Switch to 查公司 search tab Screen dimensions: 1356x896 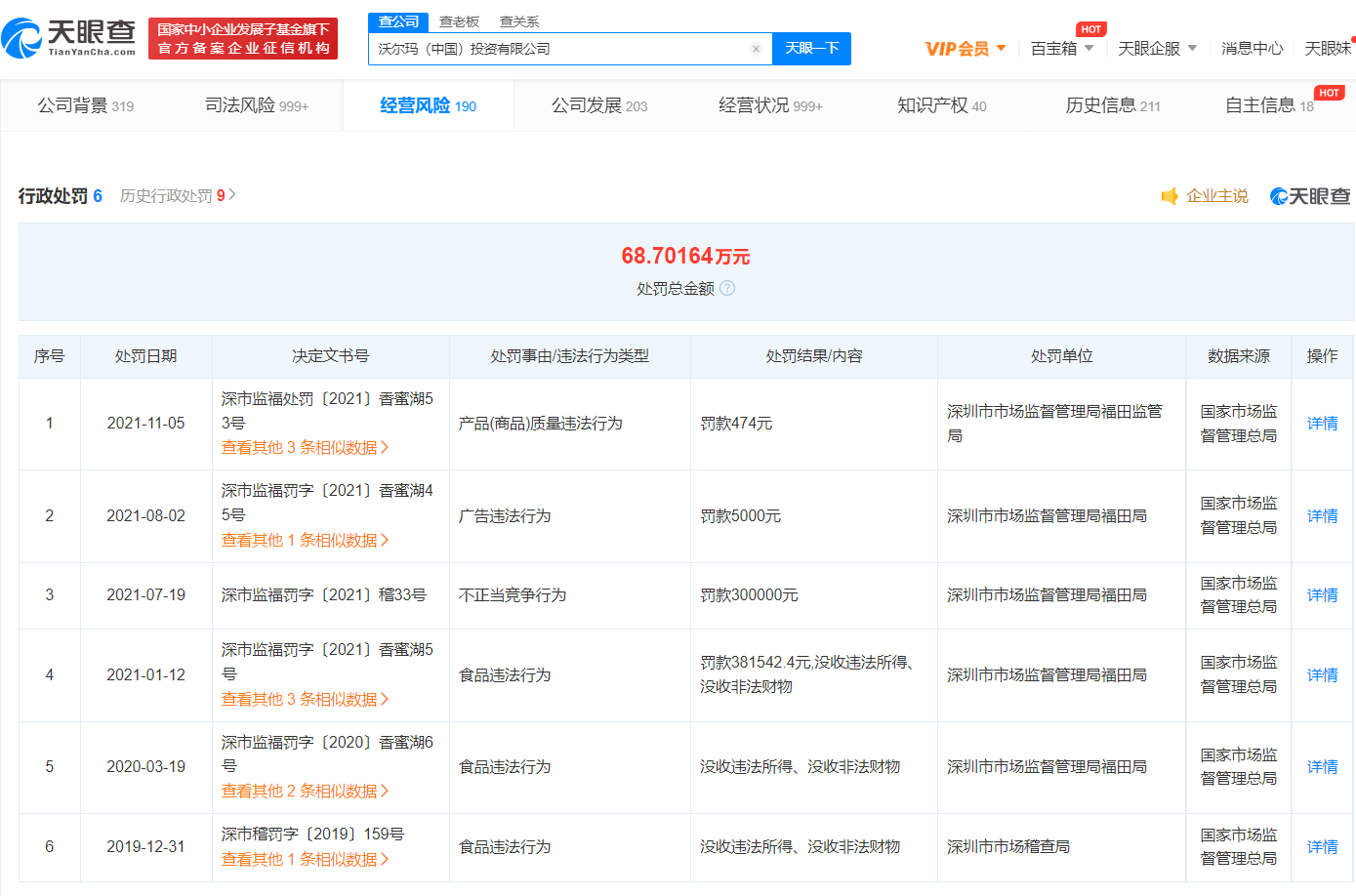[x=398, y=21]
